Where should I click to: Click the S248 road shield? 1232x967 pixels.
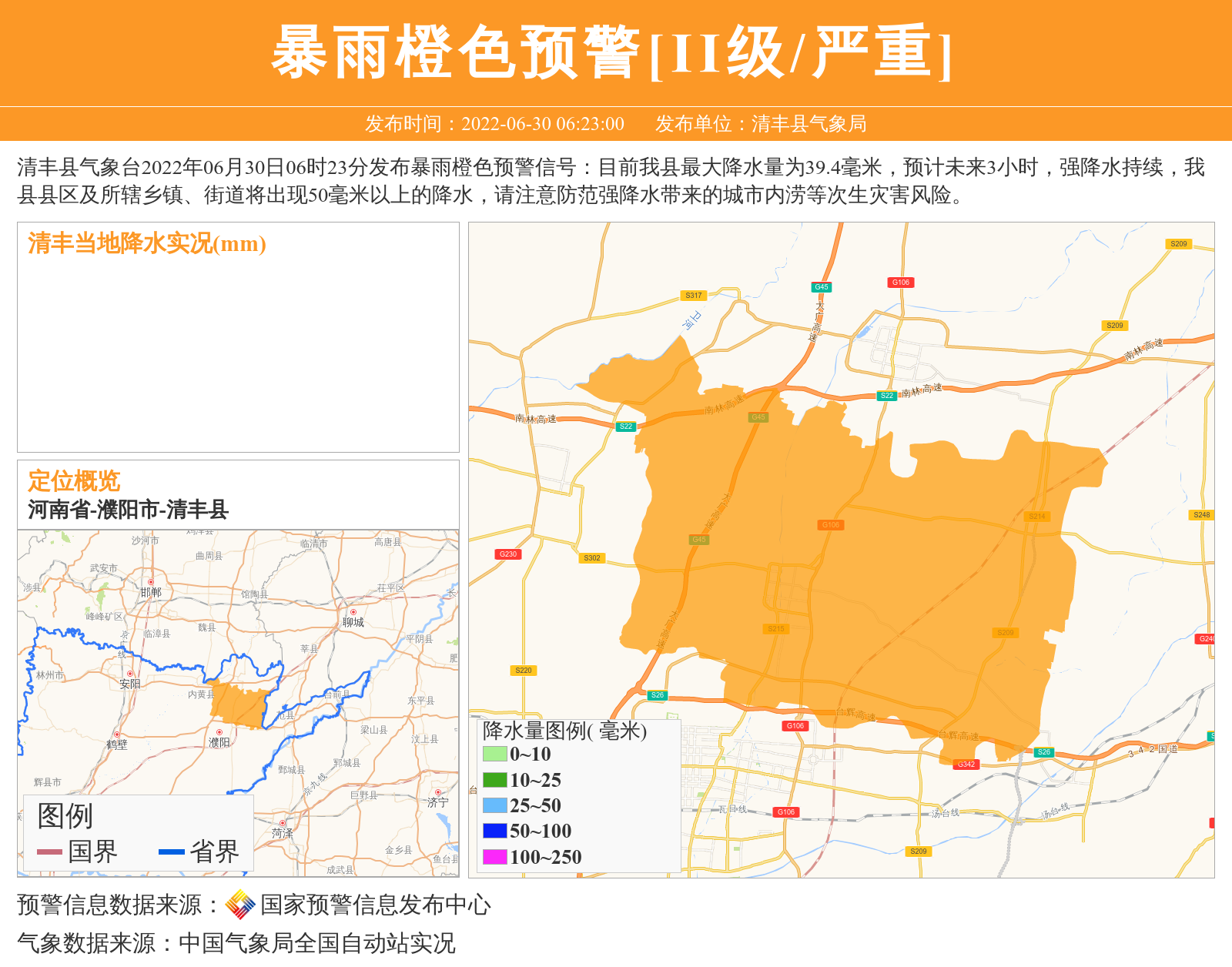pos(1201,515)
